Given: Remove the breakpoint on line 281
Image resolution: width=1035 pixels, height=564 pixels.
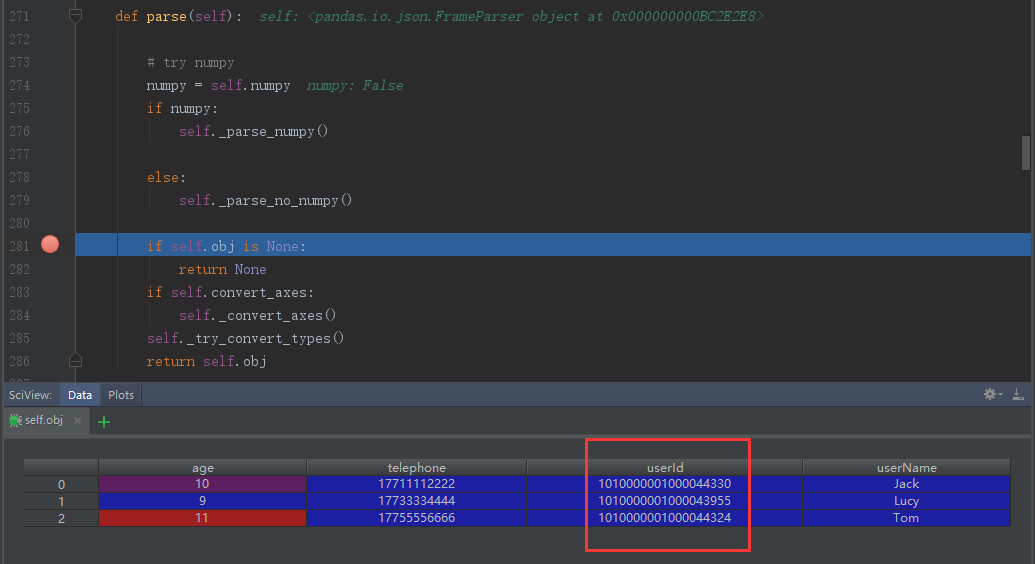Looking at the screenshot, I should click(50, 245).
